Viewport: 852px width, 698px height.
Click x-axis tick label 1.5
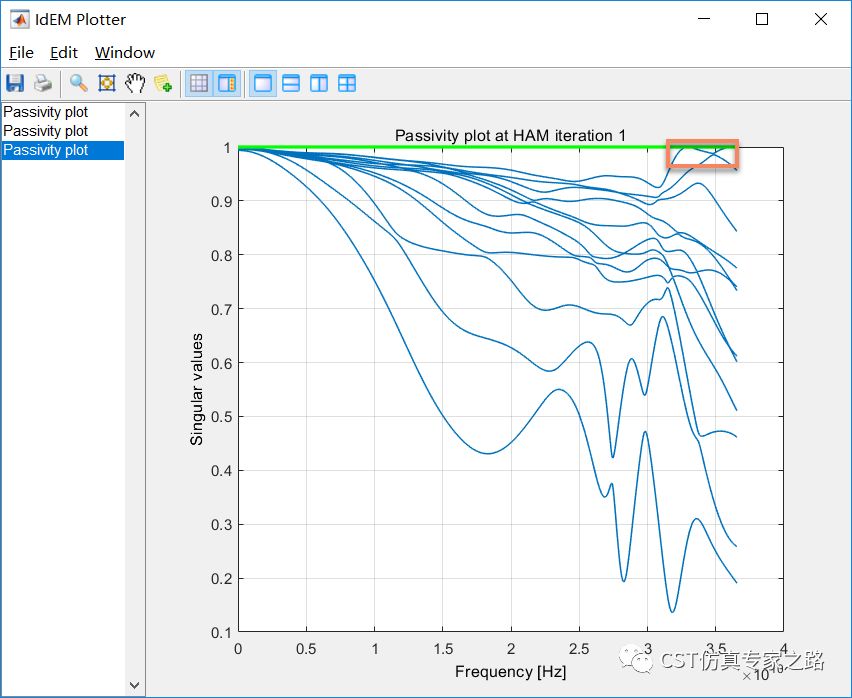pos(443,649)
